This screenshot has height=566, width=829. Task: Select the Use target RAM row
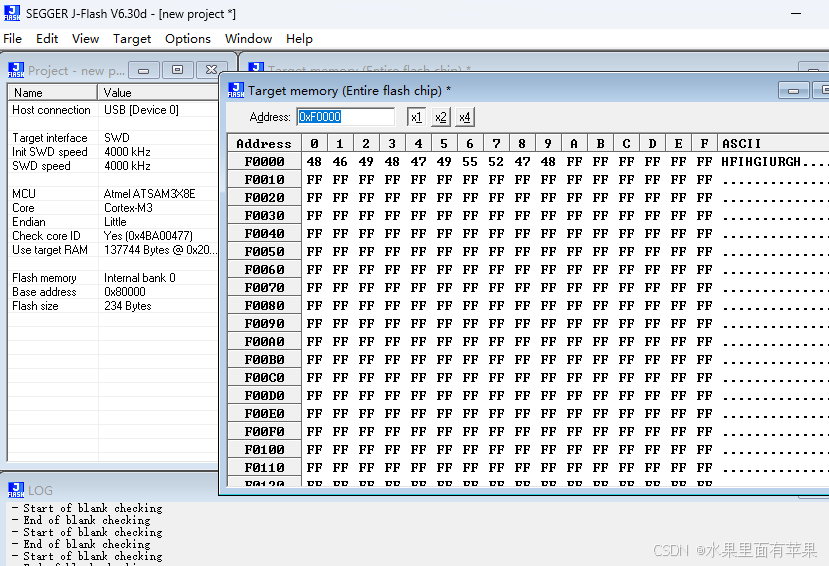113,250
